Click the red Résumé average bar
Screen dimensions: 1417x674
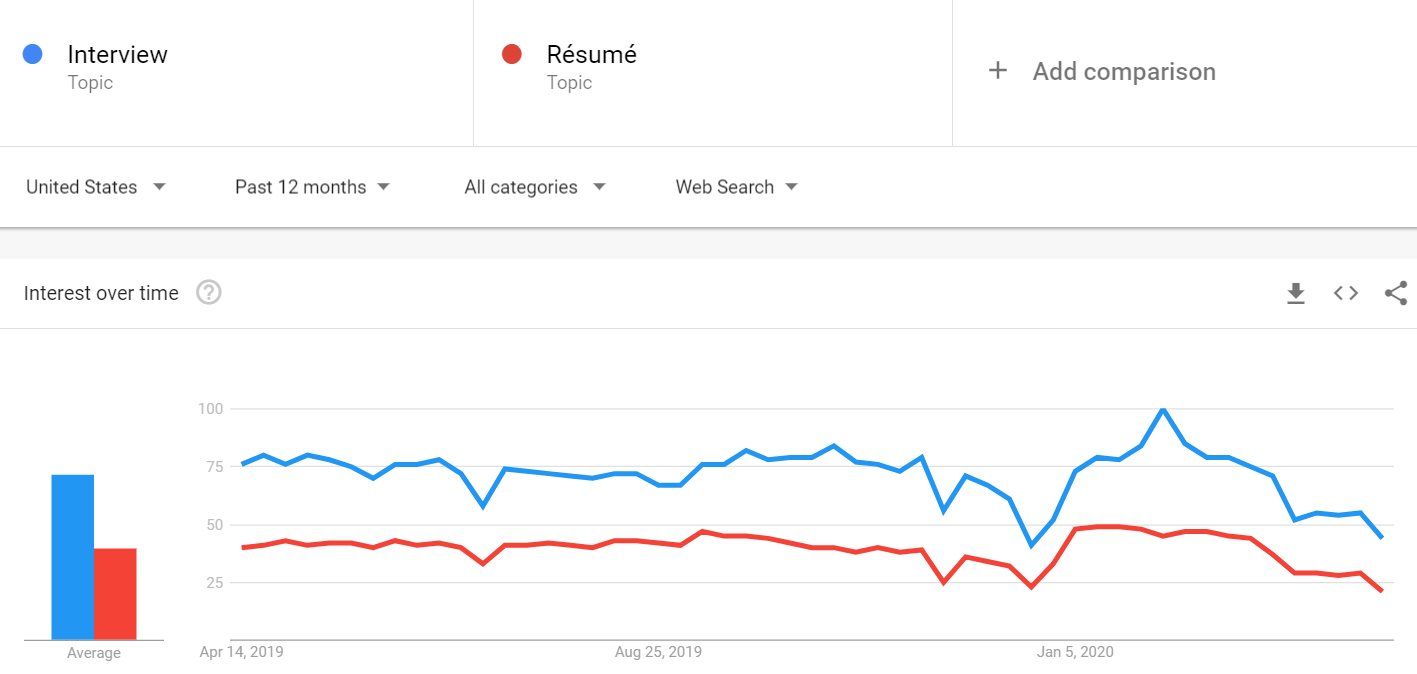[115, 594]
